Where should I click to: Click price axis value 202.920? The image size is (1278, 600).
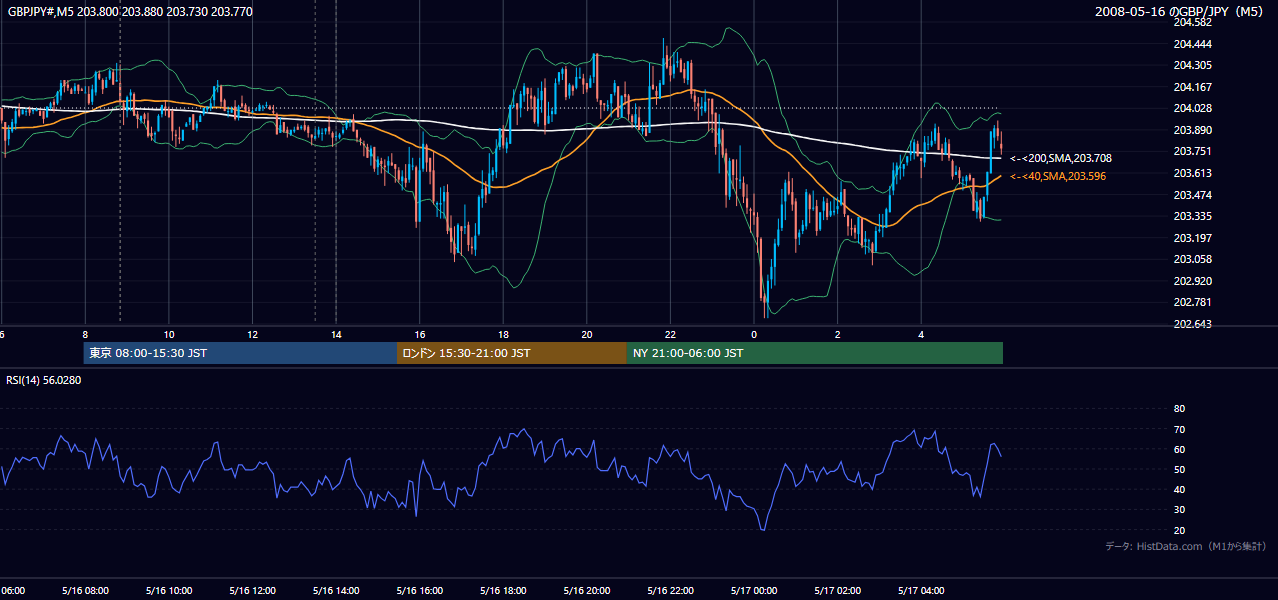click(1192, 281)
